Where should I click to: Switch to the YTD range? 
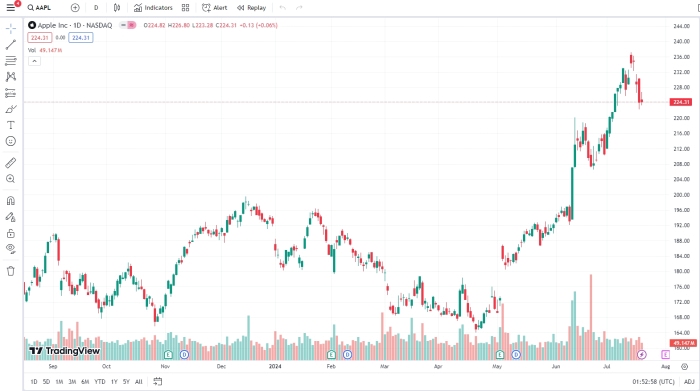pyautogui.click(x=100, y=382)
